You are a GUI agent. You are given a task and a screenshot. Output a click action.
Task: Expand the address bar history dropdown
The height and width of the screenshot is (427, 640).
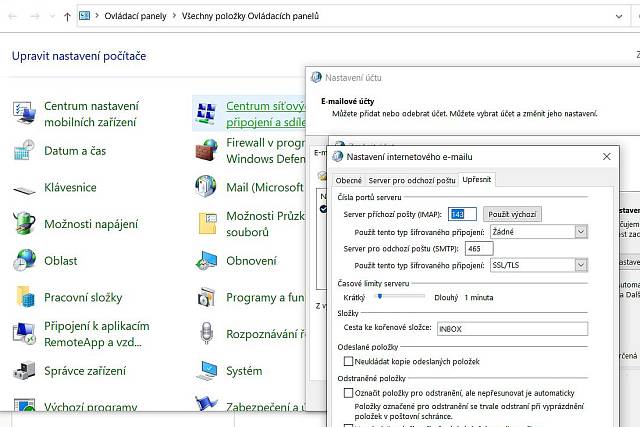619,16
